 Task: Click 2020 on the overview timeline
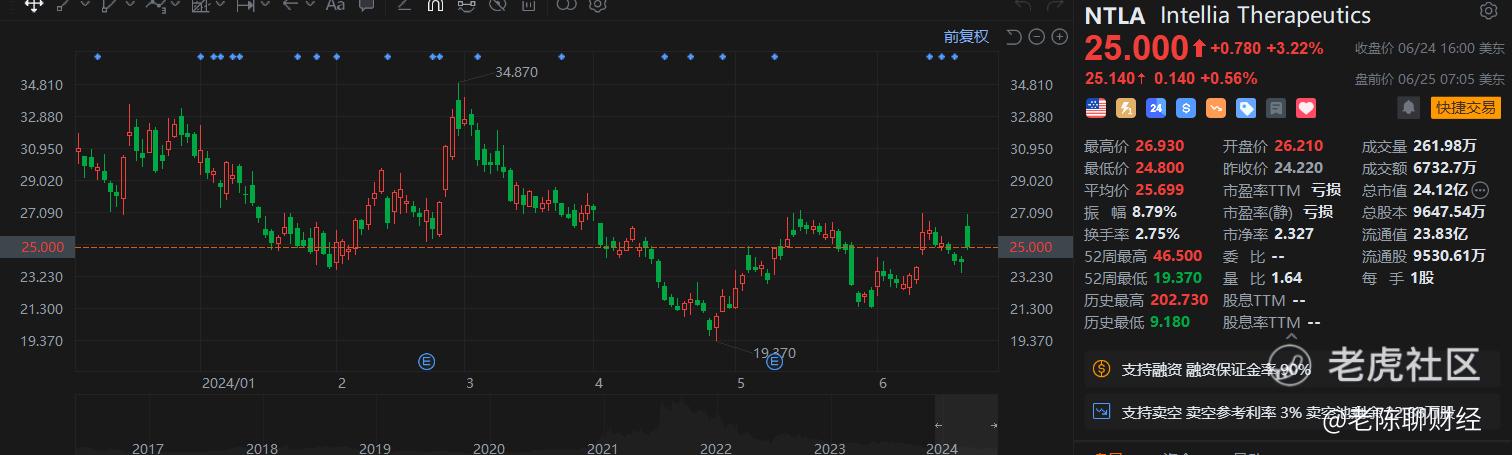[488, 449]
